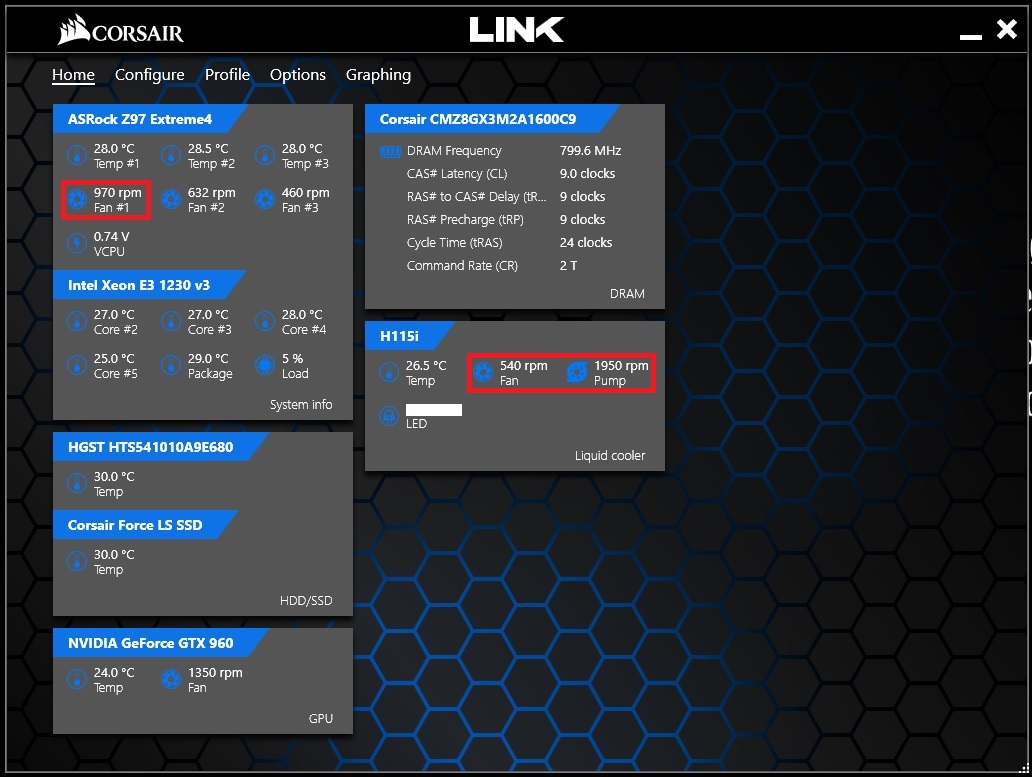Switch to the Configure tab
The width and height of the screenshot is (1032, 777).
[149, 75]
